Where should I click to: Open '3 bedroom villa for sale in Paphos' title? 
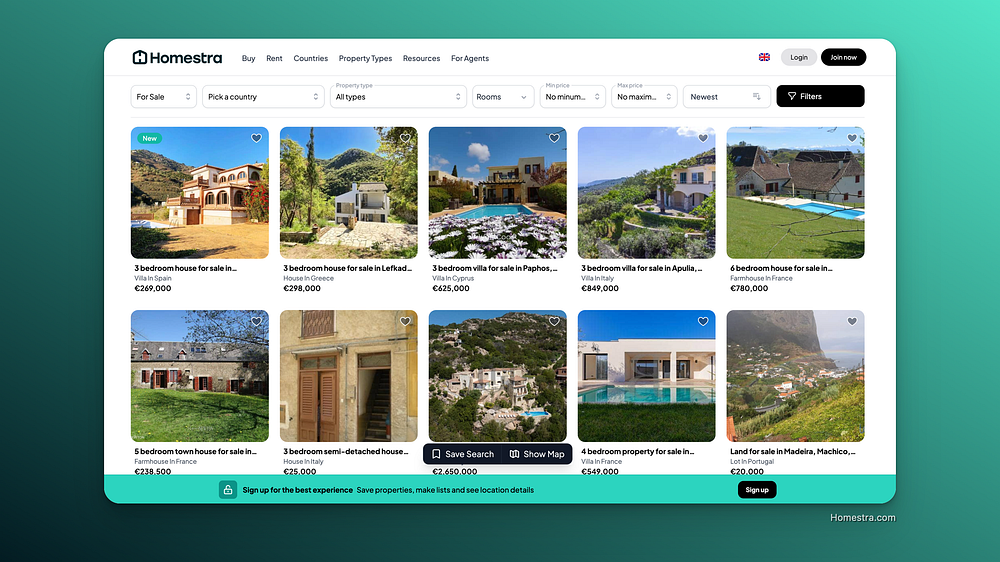point(495,268)
